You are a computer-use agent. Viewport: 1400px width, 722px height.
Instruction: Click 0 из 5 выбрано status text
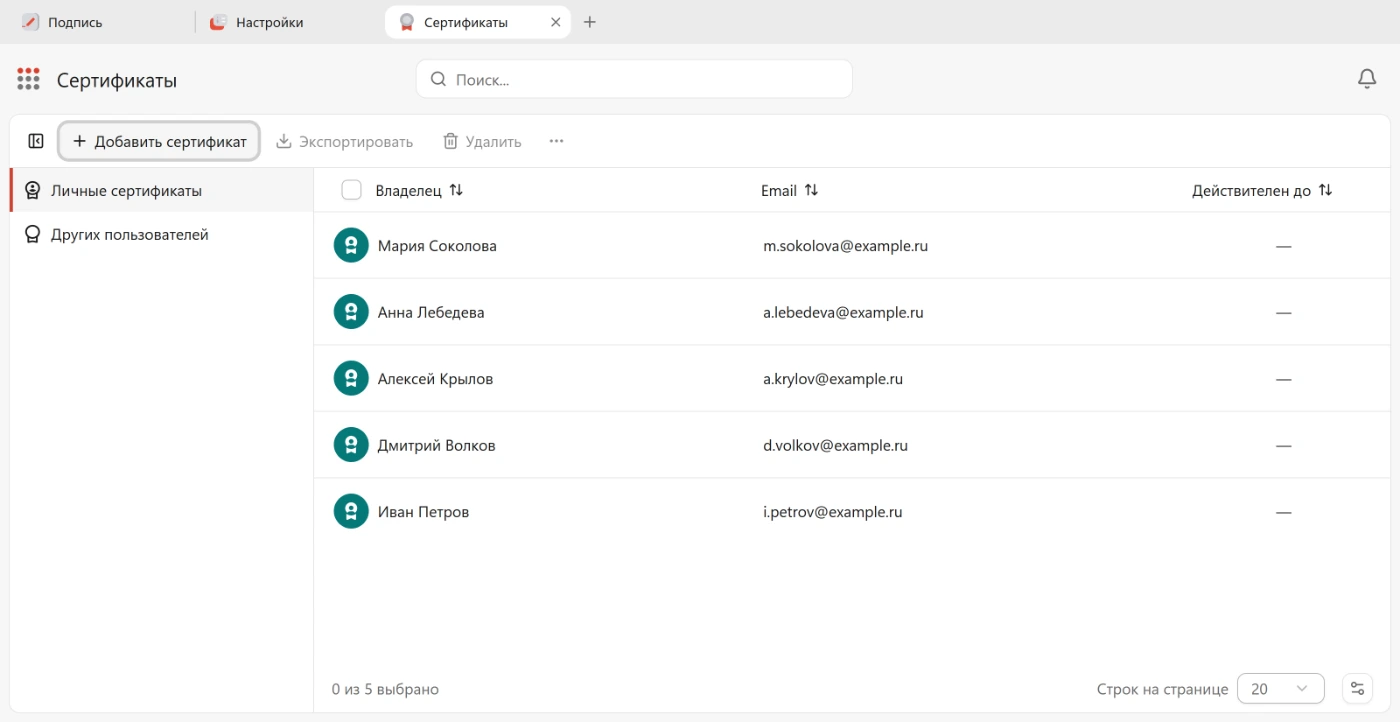point(385,689)
